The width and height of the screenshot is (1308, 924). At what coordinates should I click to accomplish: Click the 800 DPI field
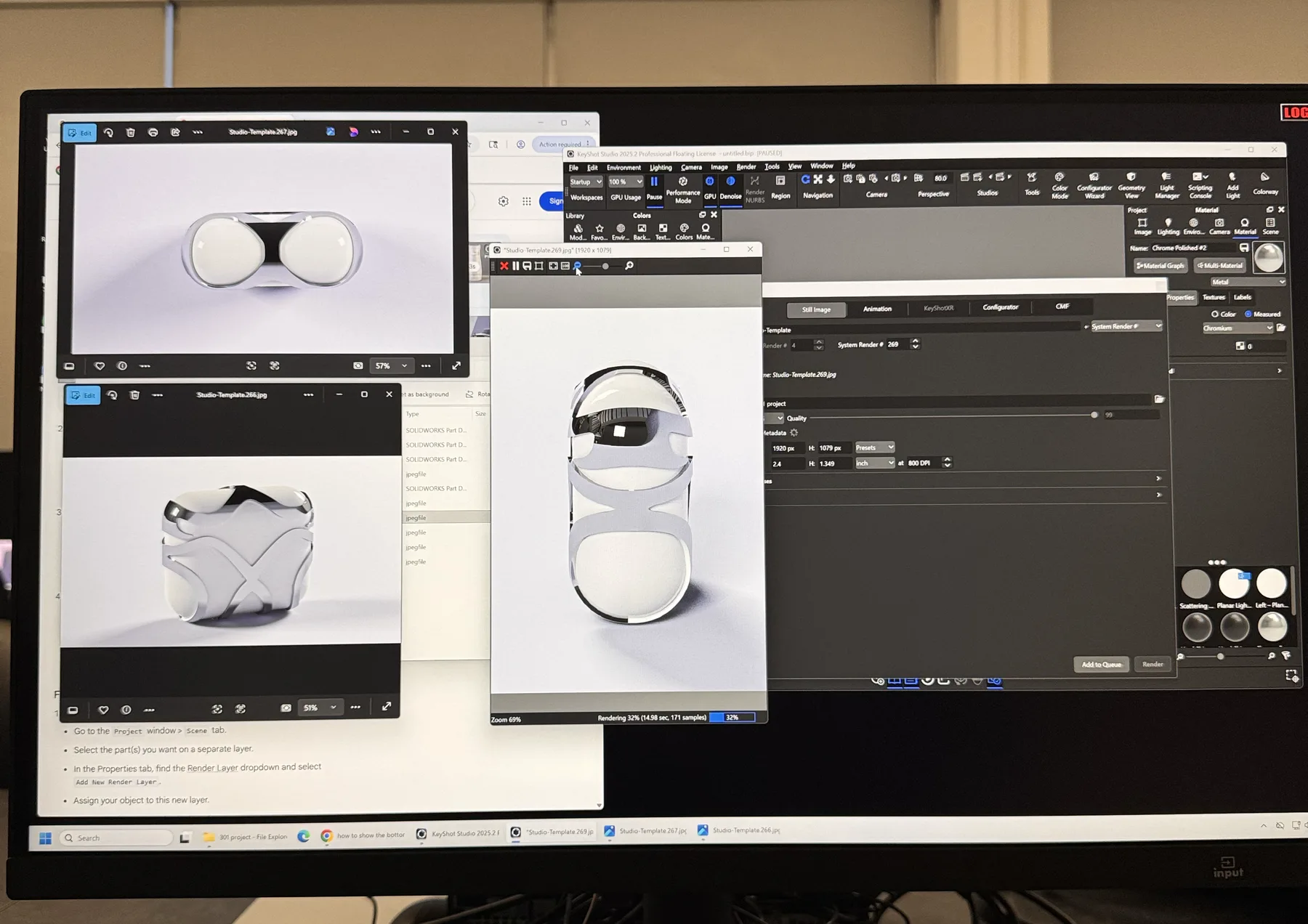click(924, 463)
